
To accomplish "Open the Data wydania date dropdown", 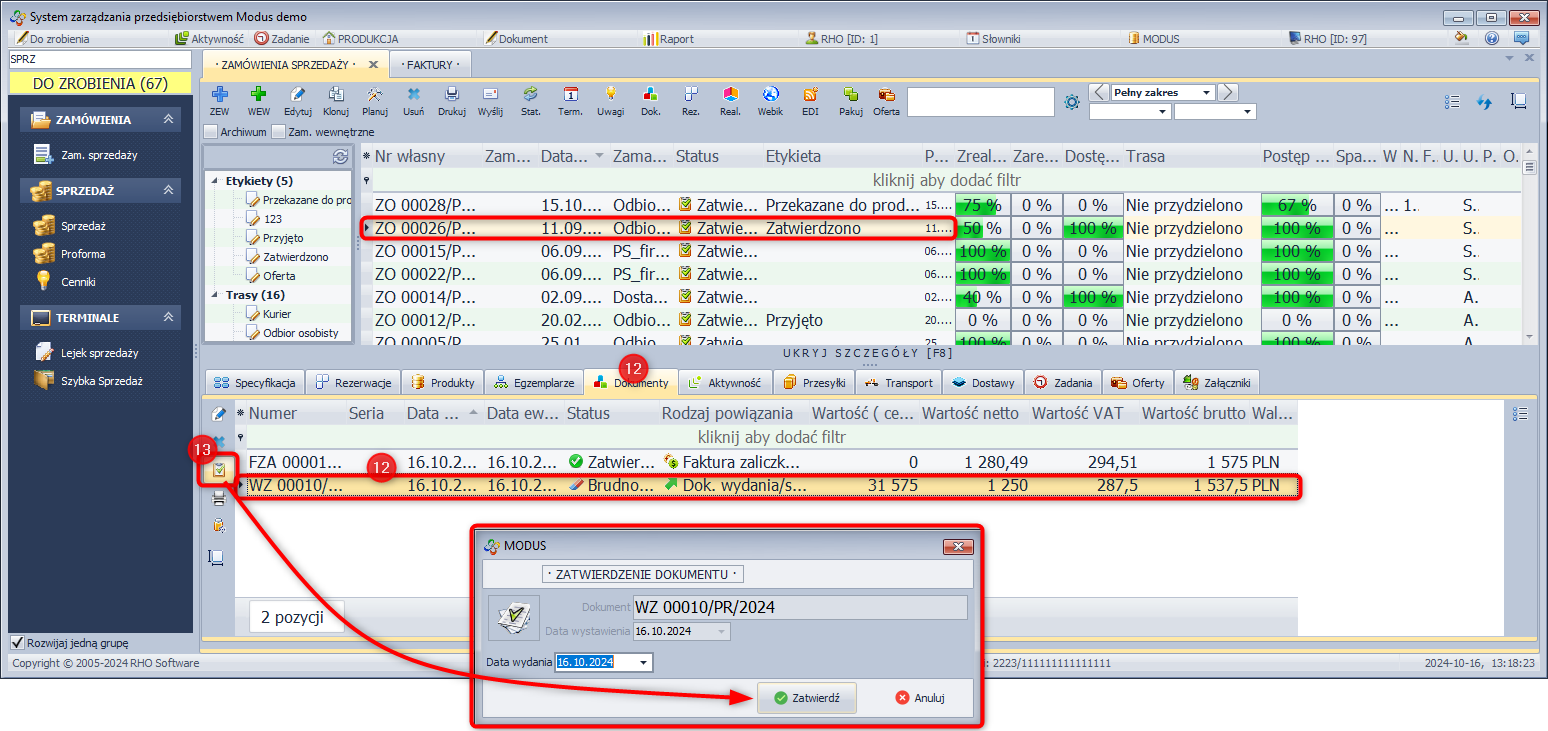I will 643,663.
